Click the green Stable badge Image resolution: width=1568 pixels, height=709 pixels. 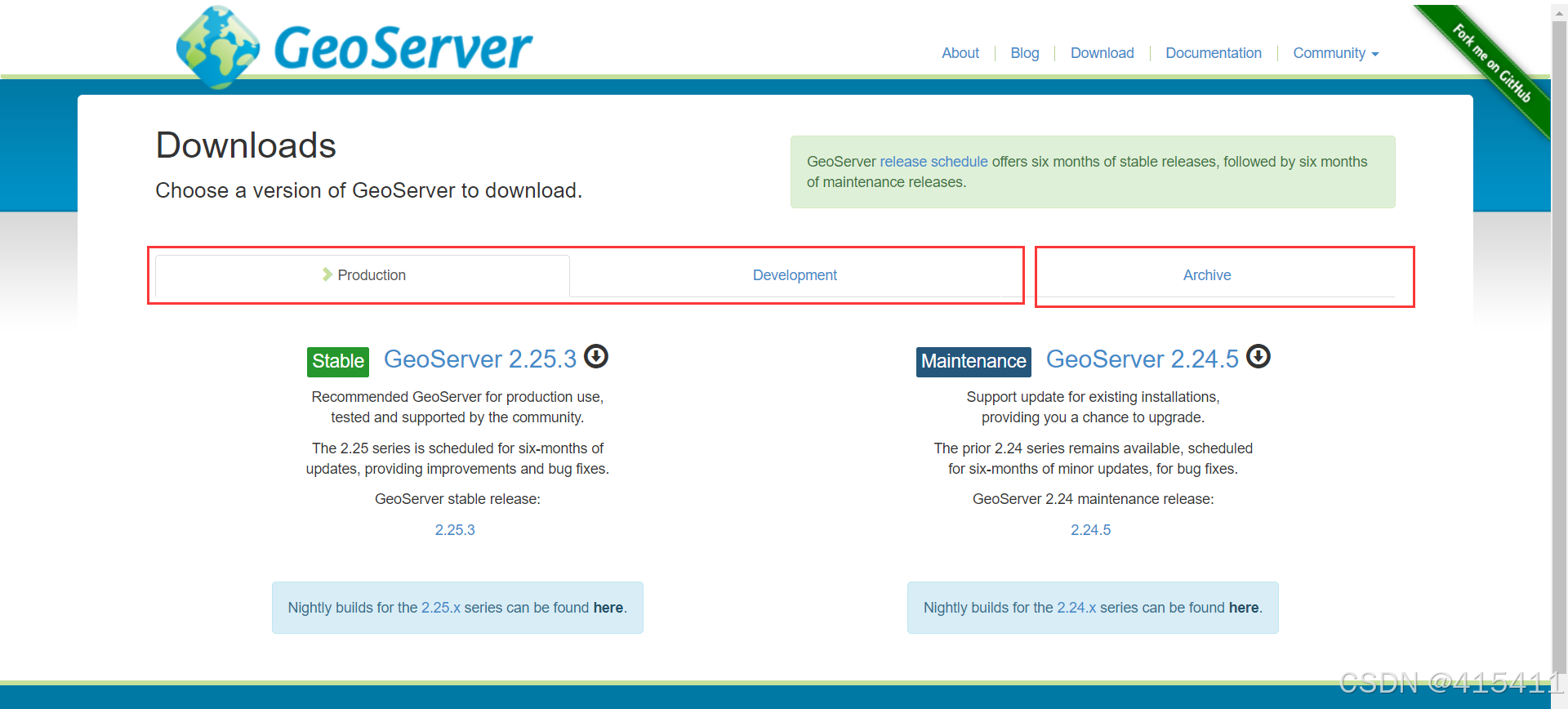pos(338,362)
